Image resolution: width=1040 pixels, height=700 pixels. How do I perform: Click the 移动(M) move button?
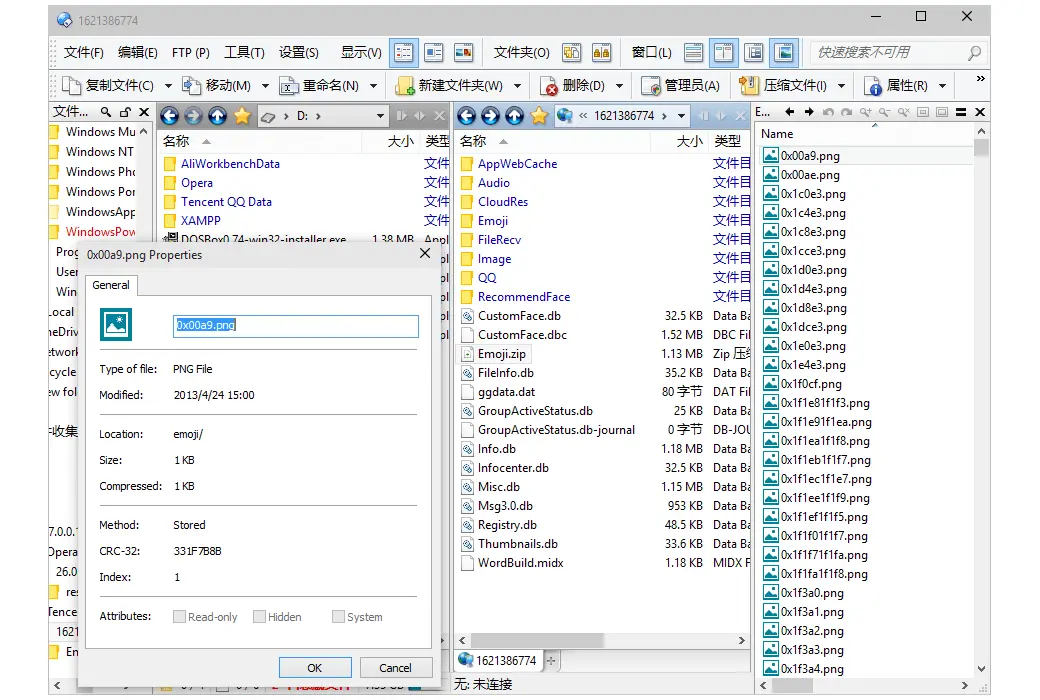[217, 86]
